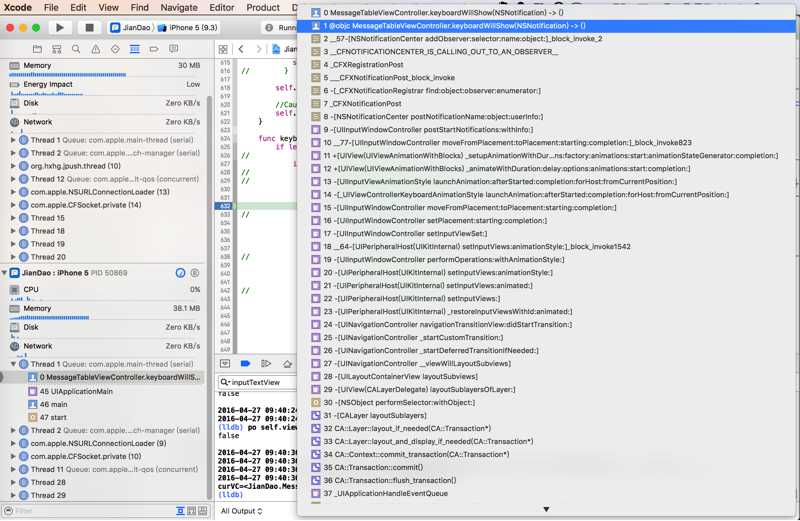Click the breakpoint gutter at line 632
Viewport: 800px width, 521px height.
[225, 206]
